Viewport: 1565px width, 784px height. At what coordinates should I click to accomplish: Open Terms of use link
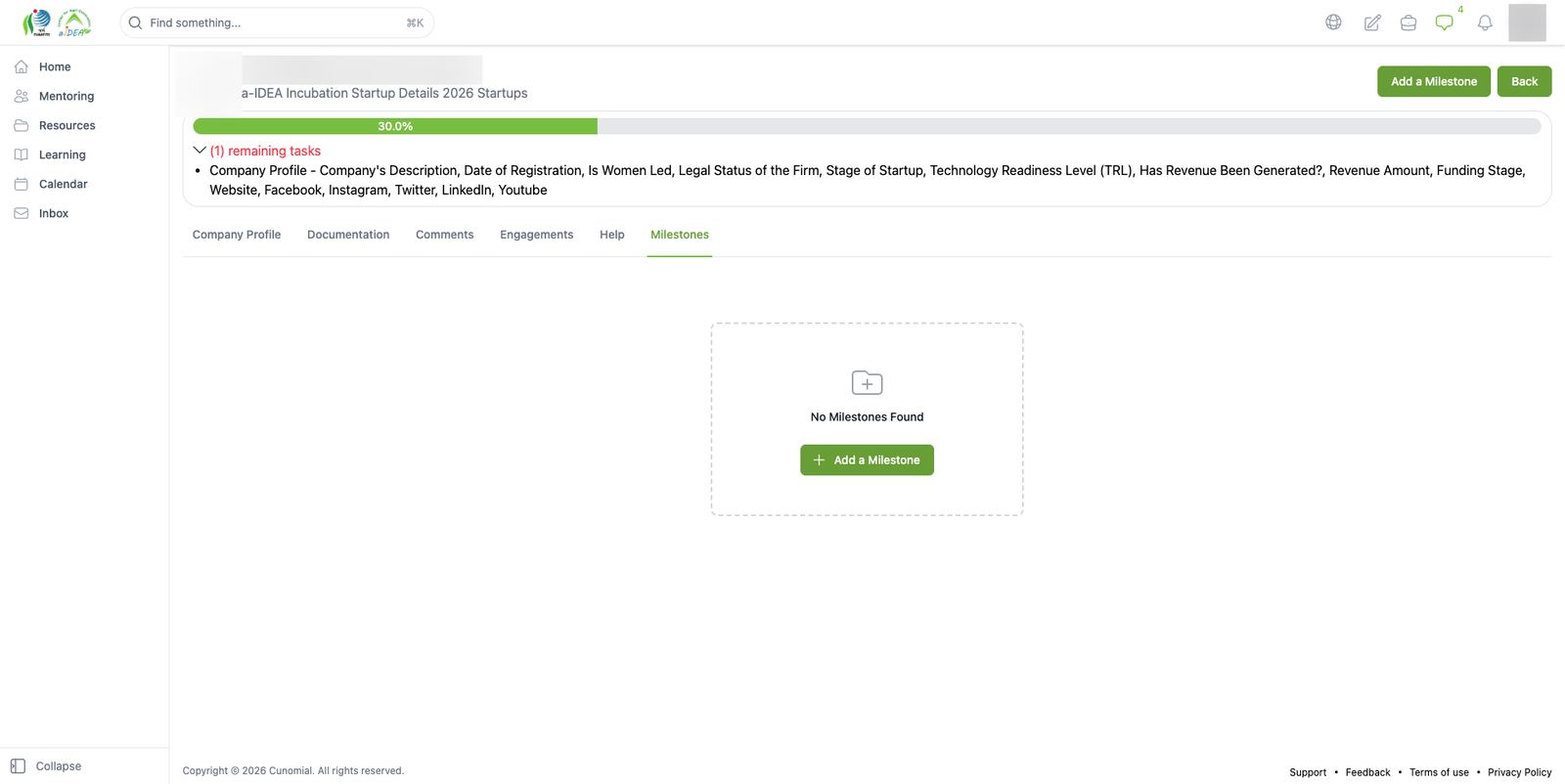[1439, 772]
